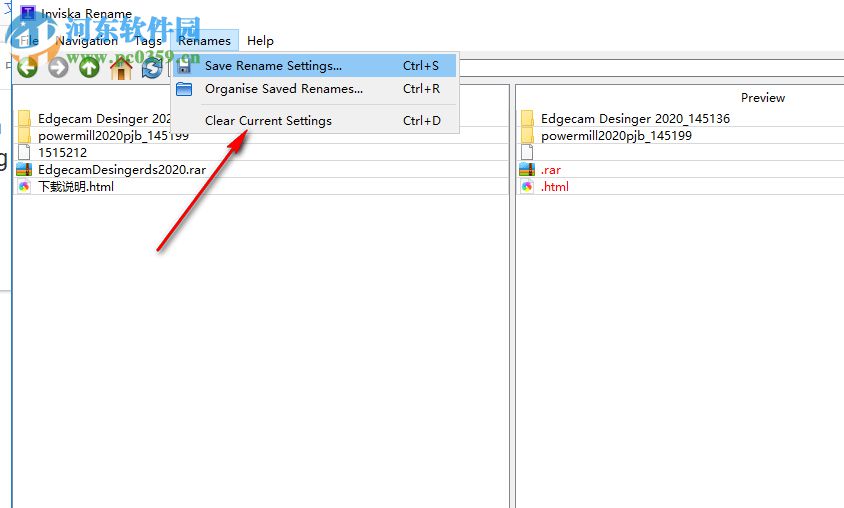This screenshot has height=508, width=844.
Task: Click the archive icon next to .rar preview
Action: click(x=527, y=170)
